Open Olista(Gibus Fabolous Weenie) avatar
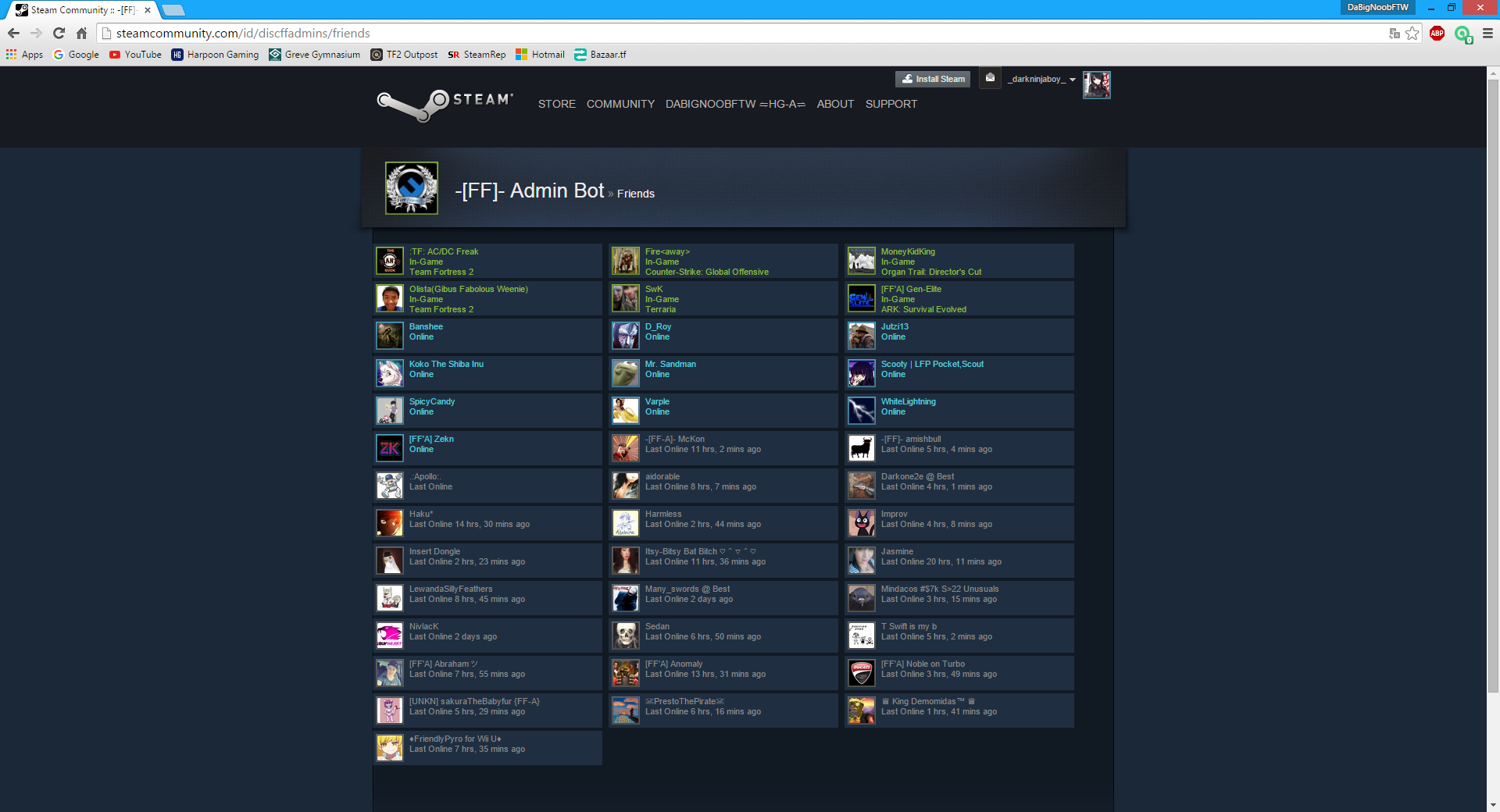The height and width of the screenshot is (812, 1500). pyautogui.click(x=390, y=298)
